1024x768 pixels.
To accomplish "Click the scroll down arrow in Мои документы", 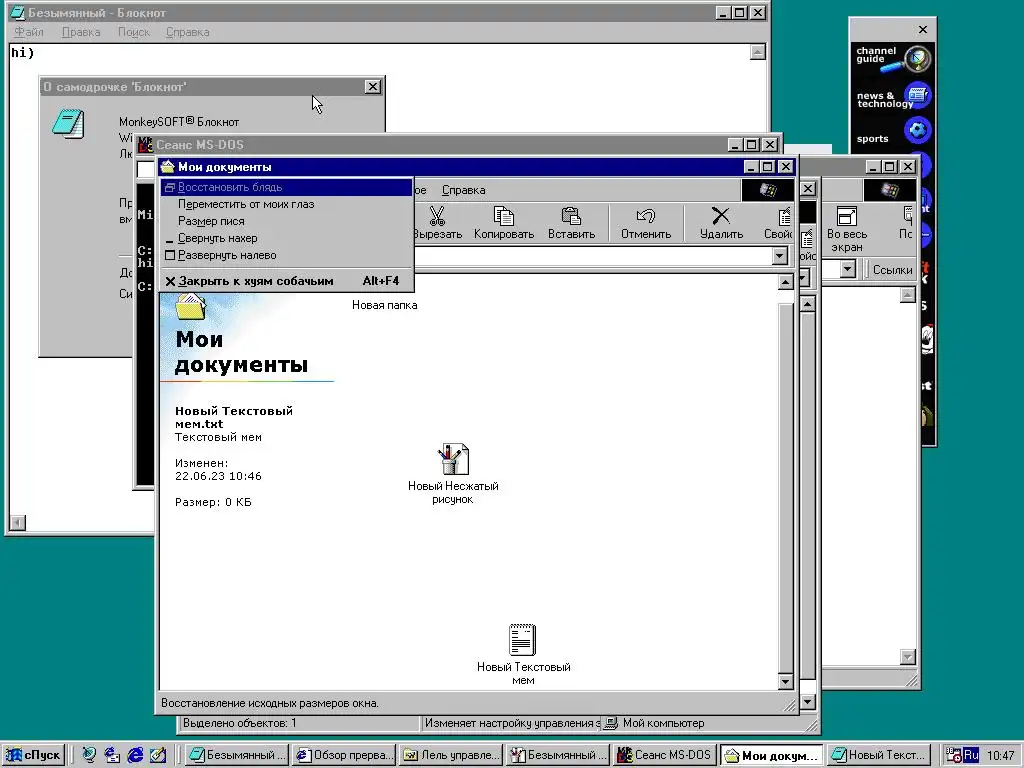I will [x=785, y=682].
